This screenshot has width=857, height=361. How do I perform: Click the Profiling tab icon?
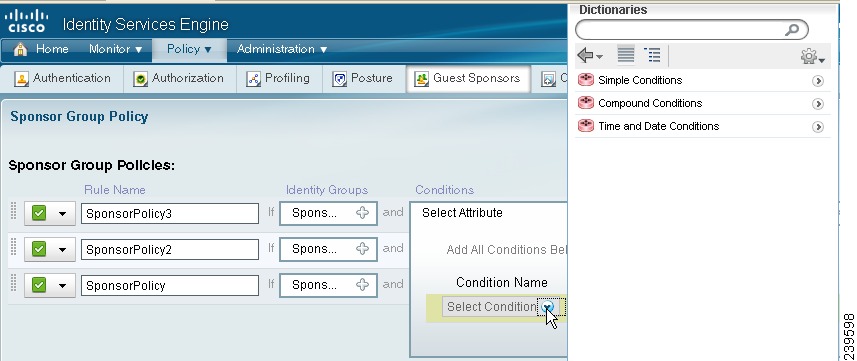pyautogui.click(x=253, y=79)
